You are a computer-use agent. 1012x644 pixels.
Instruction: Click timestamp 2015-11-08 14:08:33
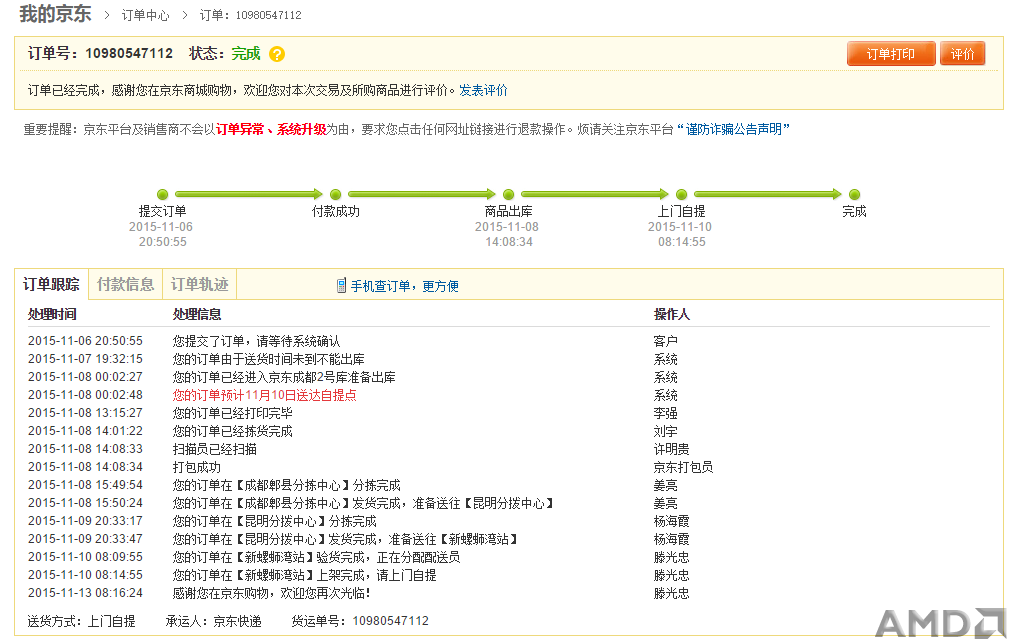click(x=85, y=449)
